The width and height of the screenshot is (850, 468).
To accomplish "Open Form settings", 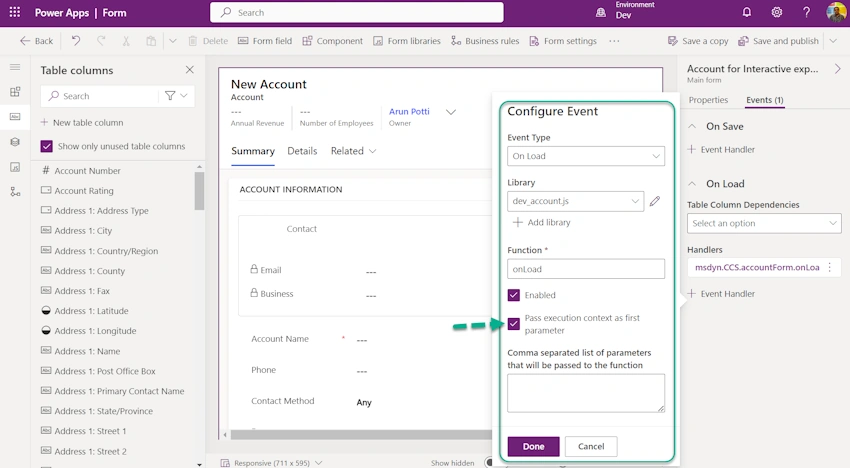I will [563, 41].
